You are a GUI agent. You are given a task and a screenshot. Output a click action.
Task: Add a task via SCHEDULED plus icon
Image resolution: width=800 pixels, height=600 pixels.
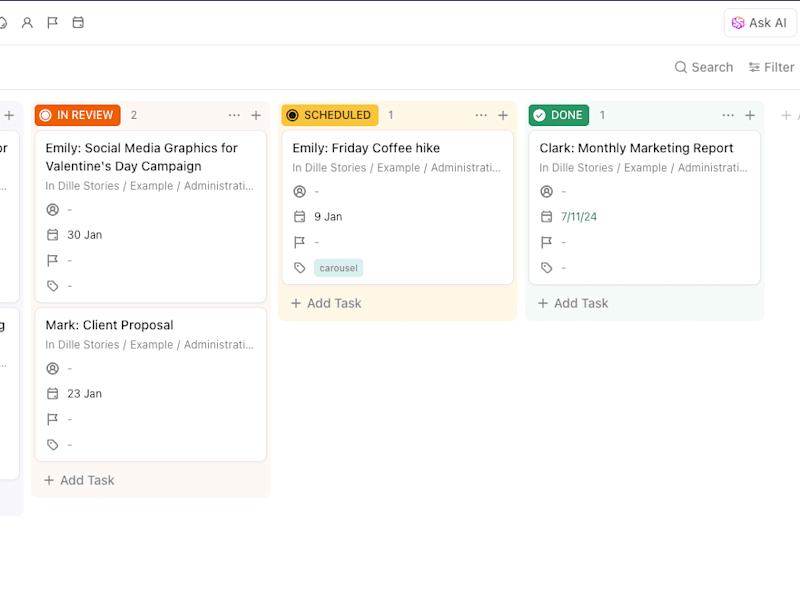pyautogui.click(x=503, y=115)
